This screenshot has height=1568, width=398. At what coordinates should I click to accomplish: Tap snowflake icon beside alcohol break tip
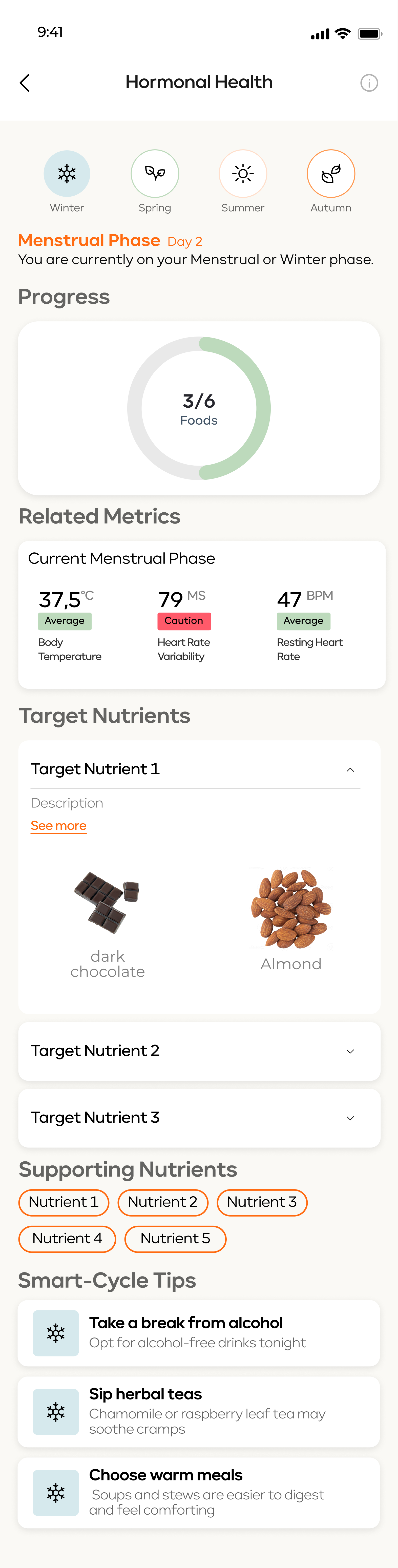55,1332
